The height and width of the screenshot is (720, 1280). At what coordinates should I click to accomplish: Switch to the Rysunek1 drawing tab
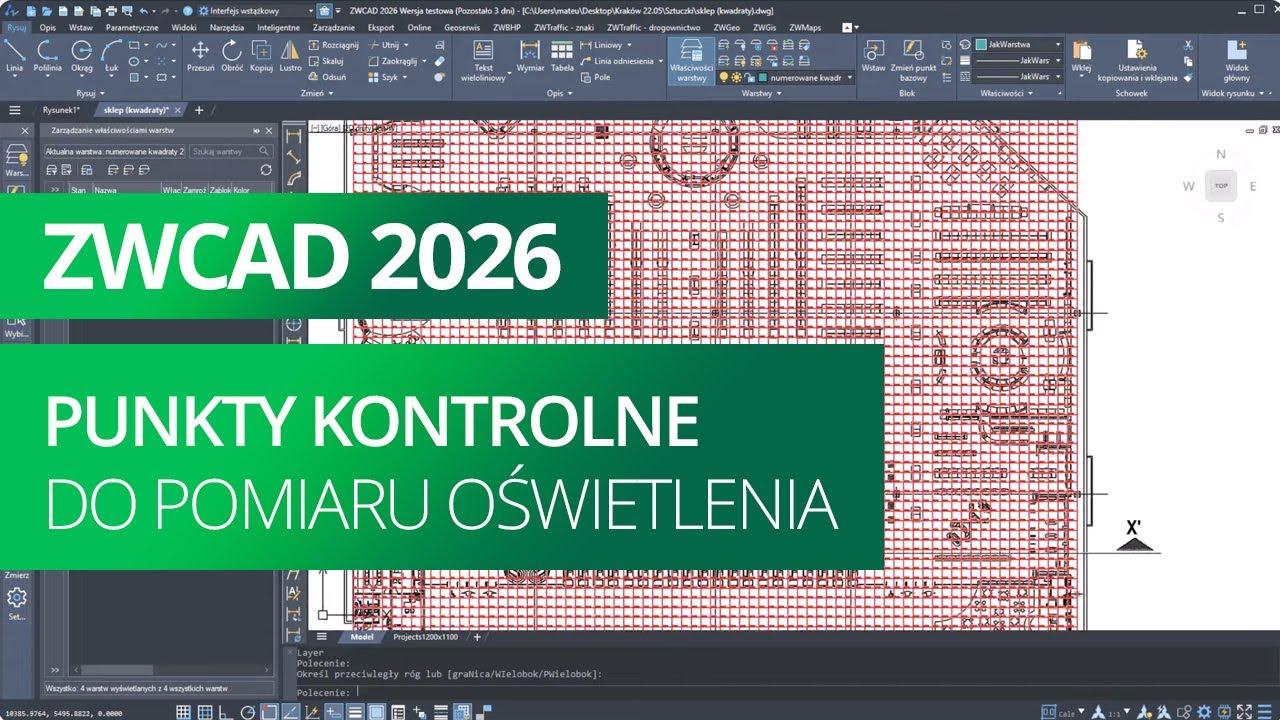point(61,110)
